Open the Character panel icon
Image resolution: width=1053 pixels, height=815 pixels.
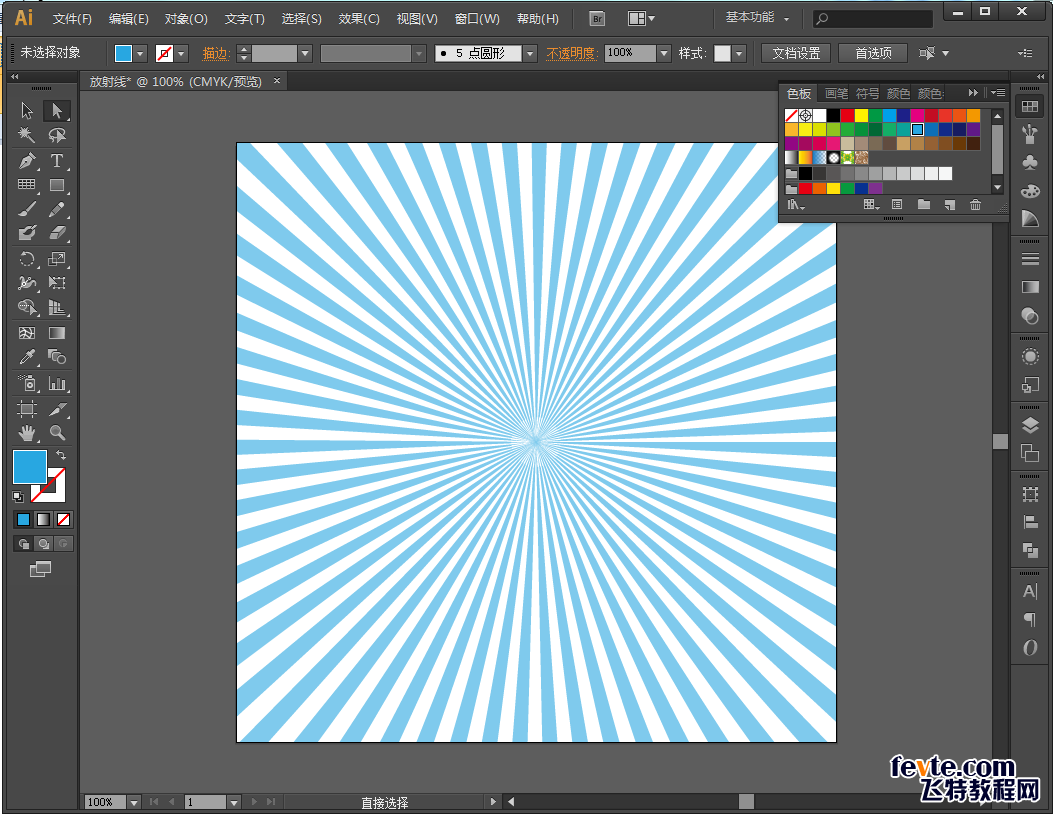1029,591
